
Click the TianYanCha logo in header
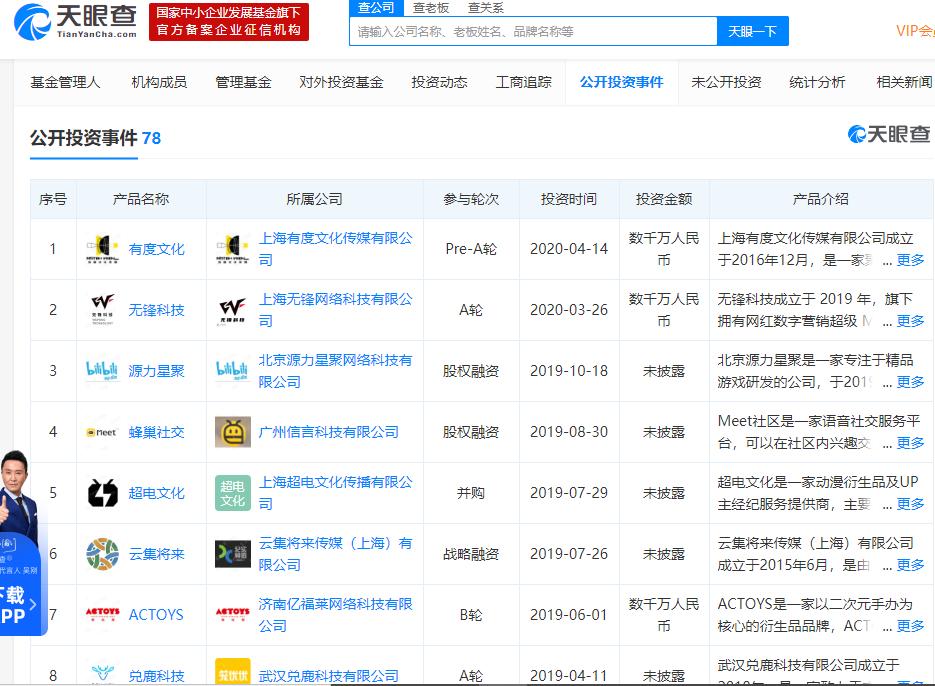point(76,21)
